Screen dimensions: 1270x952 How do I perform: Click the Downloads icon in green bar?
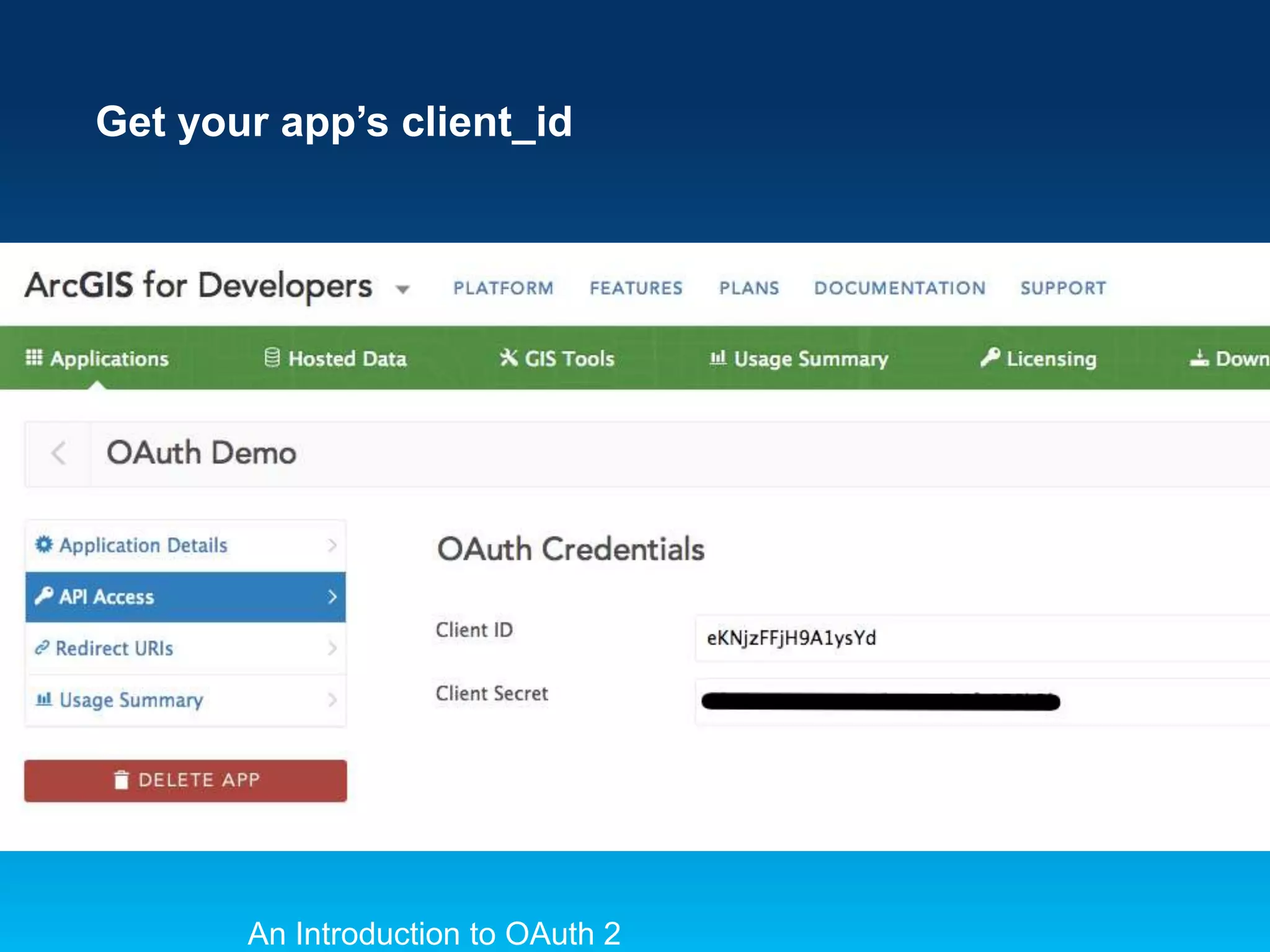click(1199, 358)
